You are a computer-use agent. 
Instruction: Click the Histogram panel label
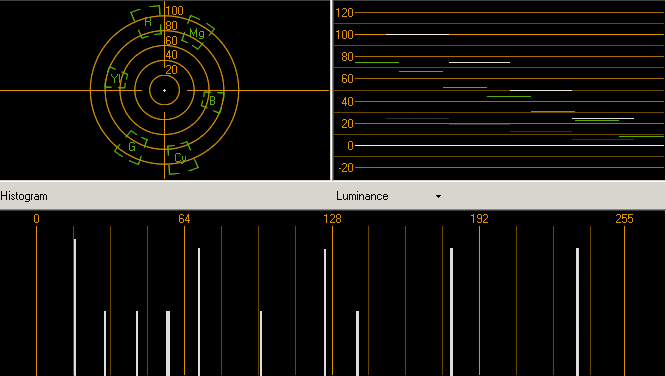point(24,196)
